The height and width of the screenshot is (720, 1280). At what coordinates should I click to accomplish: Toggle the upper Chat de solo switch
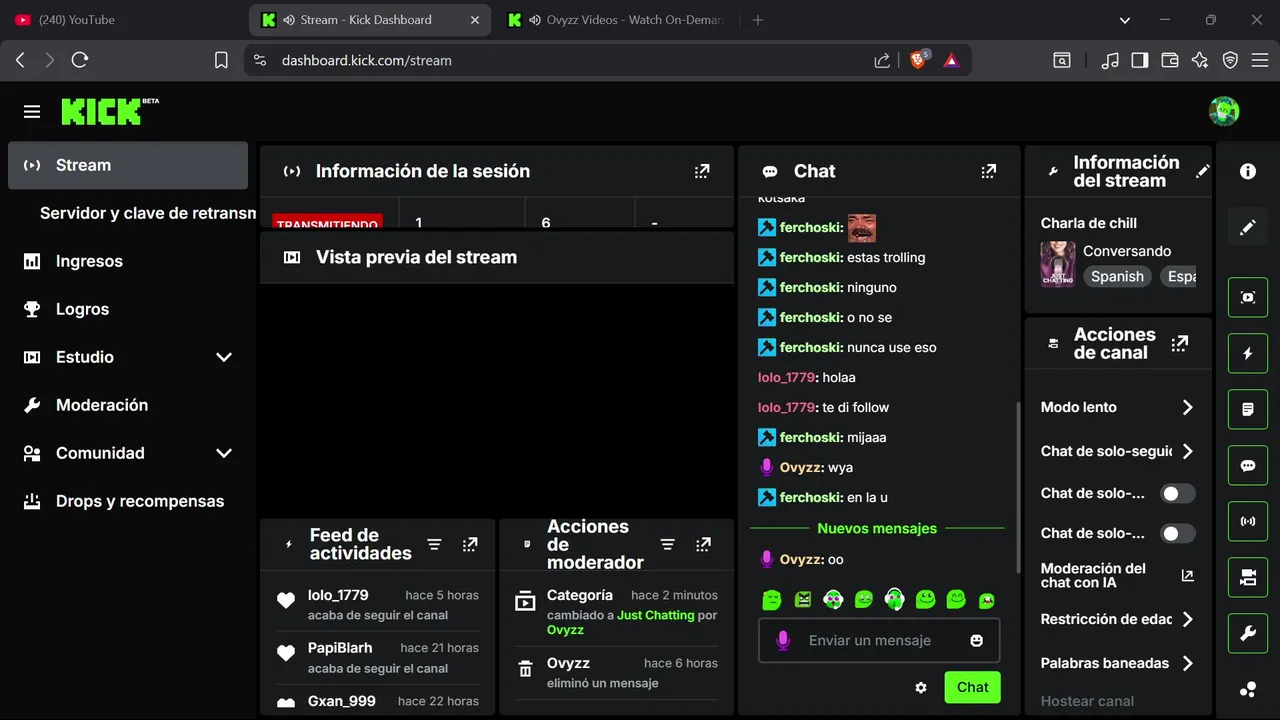(x=1177, y=493)
